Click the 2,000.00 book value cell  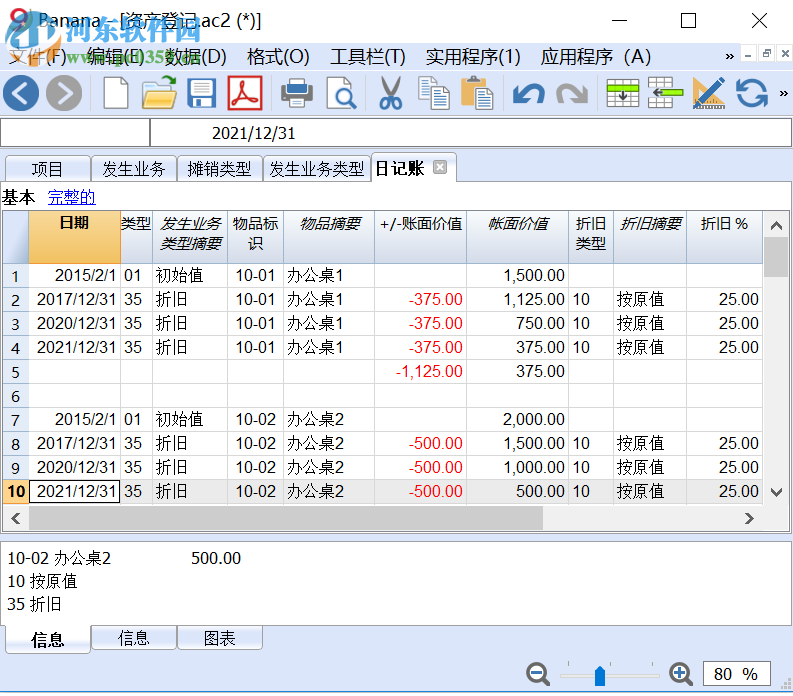(517, 419)
